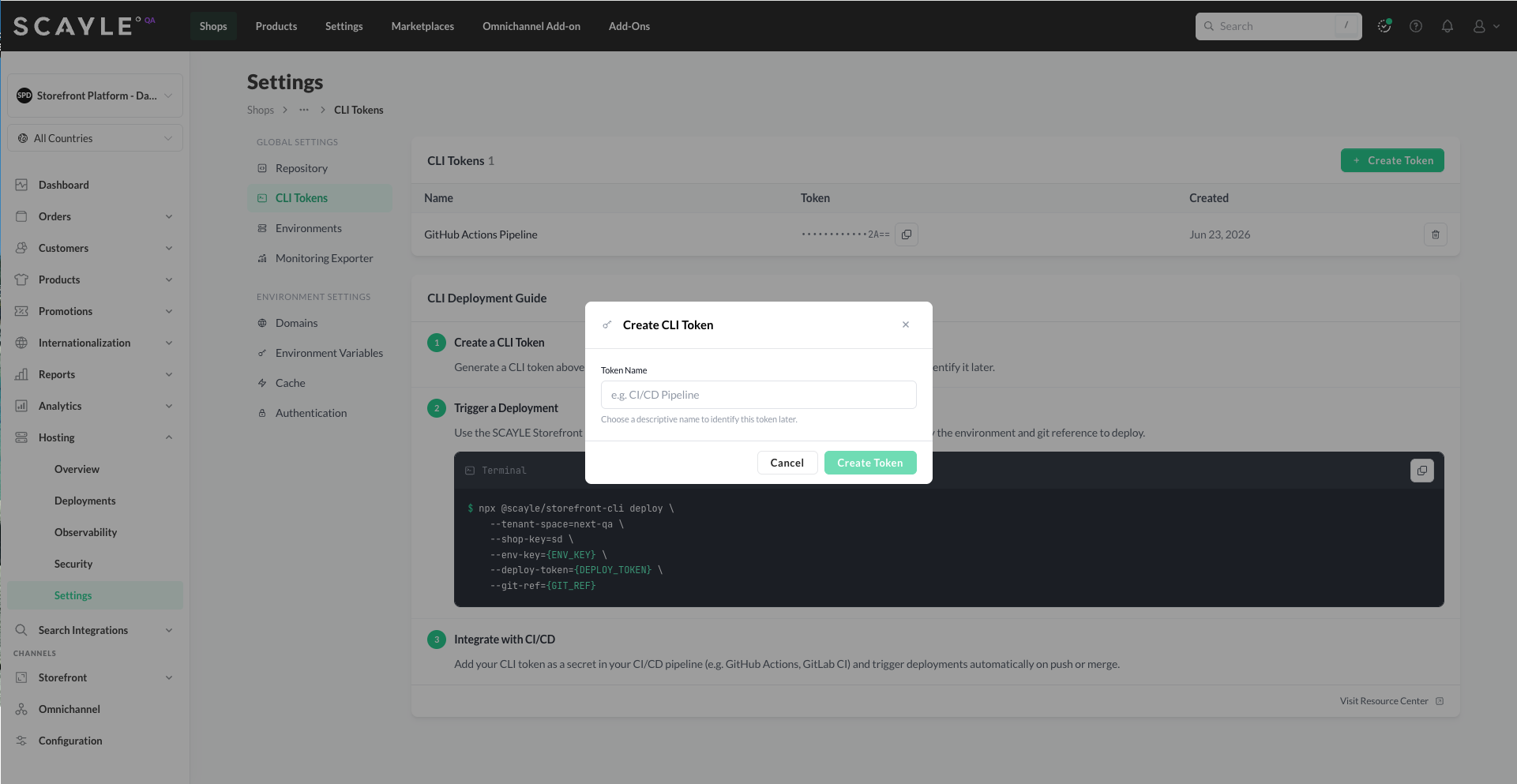This screenshot has width=1517, height=784.
Task: Click the Customers people icon
Action: [21, 248]
